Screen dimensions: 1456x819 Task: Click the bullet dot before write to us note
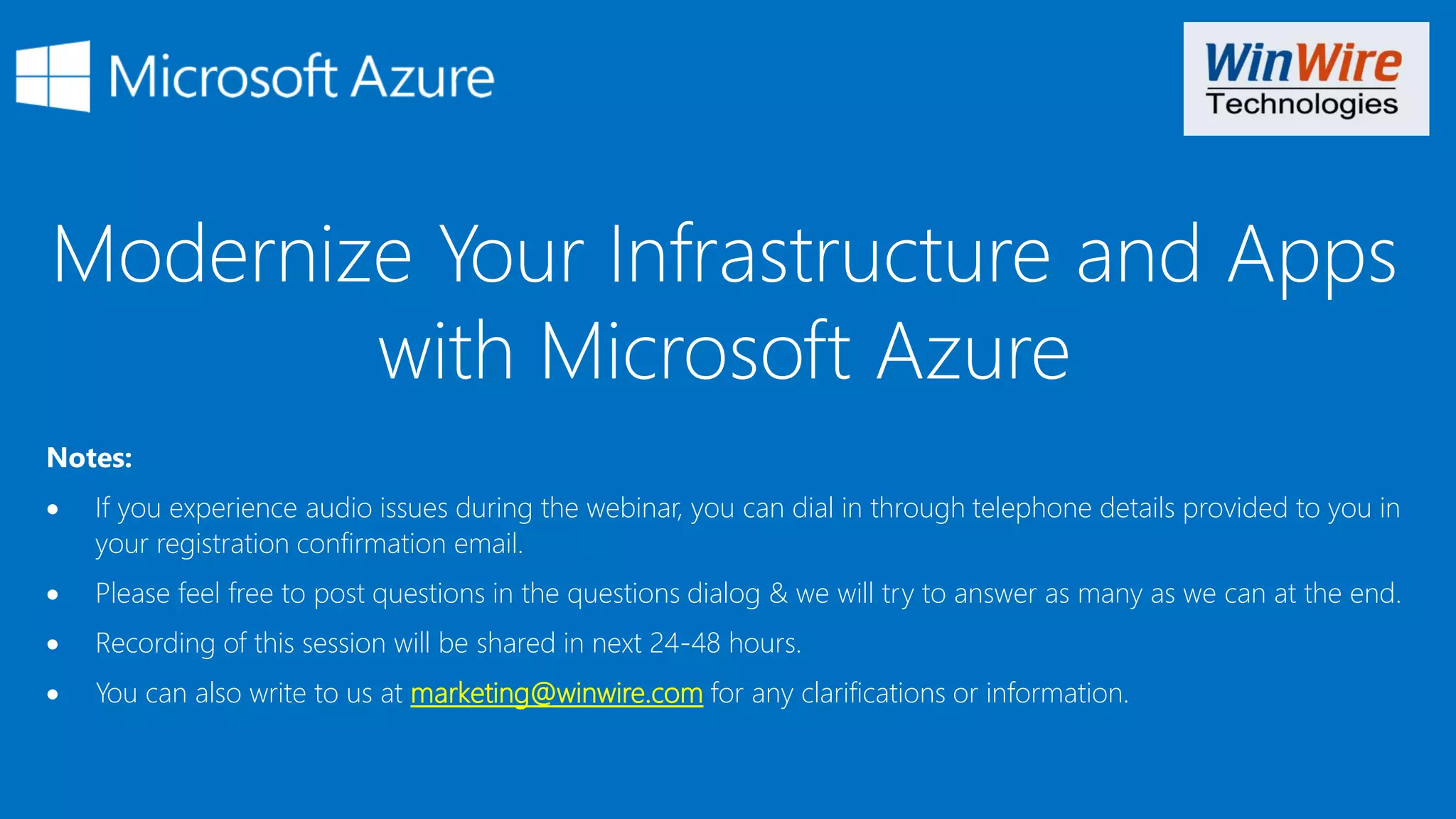point(53,694)
